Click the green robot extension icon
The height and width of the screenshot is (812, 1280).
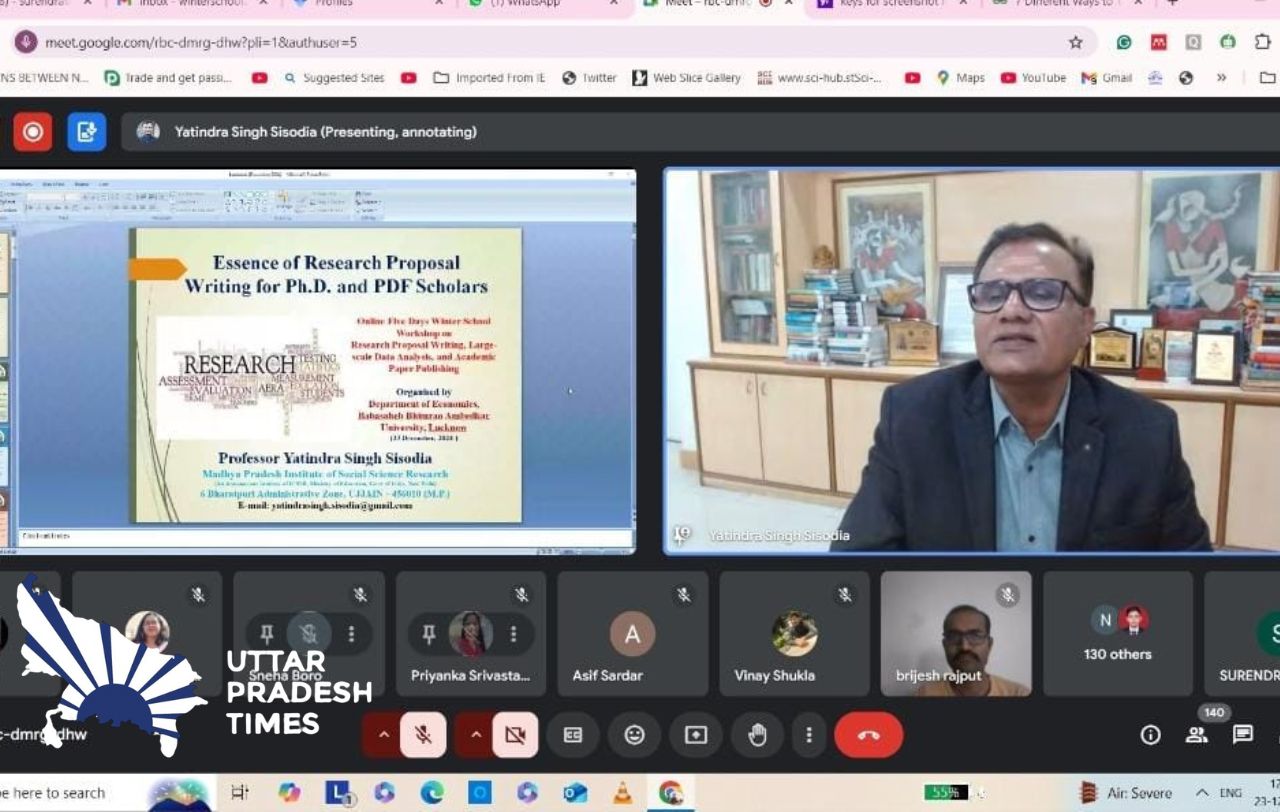(x=1229, y=42)
